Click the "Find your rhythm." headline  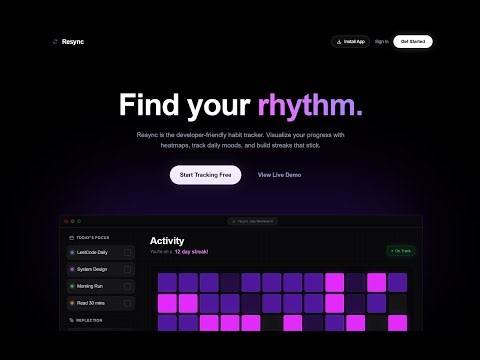(241, 105)
